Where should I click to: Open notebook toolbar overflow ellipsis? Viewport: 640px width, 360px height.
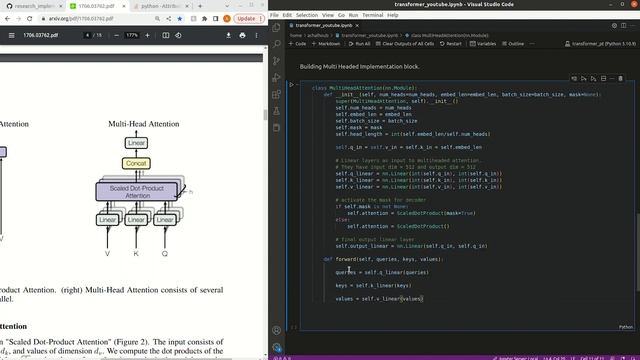[x=532, y=44]
